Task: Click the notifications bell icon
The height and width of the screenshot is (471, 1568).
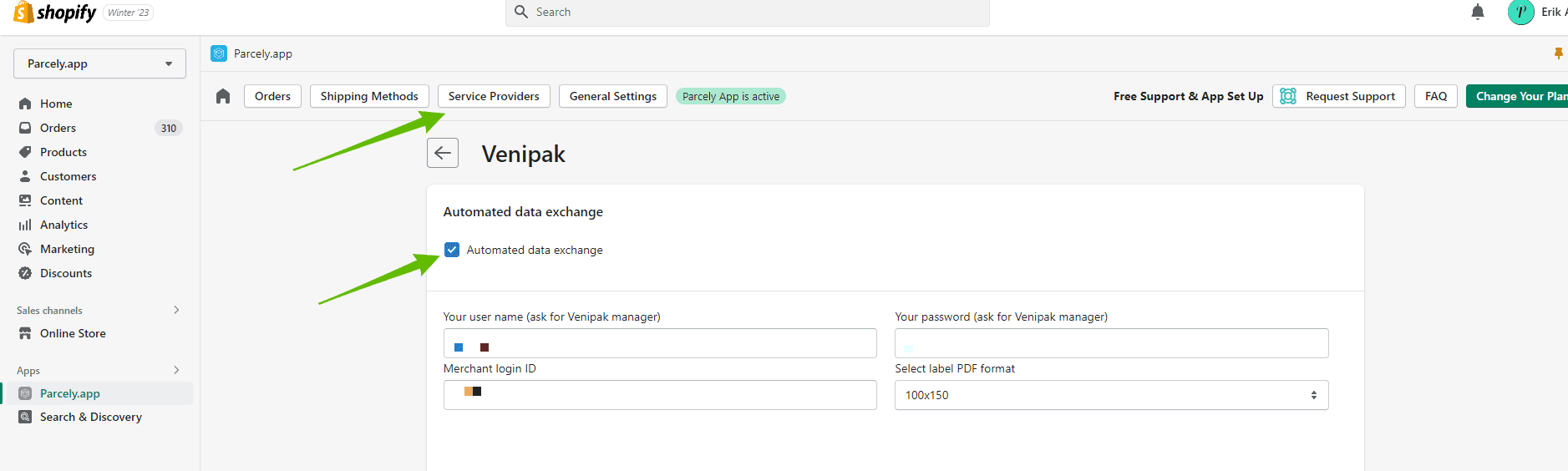Action: click(1477, 12)
